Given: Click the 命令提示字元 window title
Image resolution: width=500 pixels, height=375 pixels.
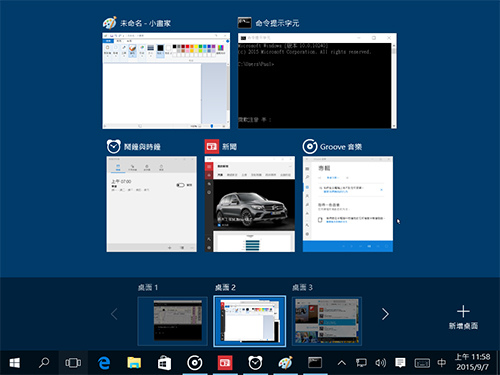Looking at the screenshot, I should point(277,23).
